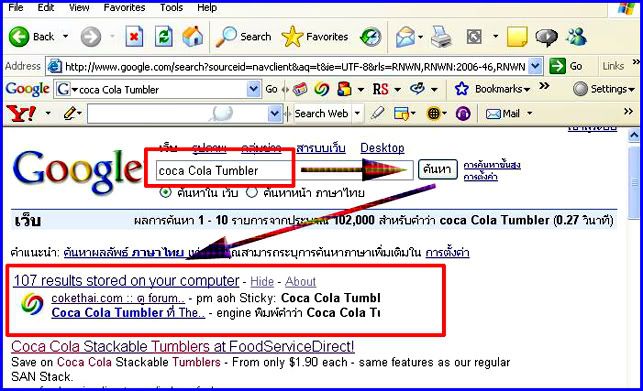
Task: Click the Hide link for desktop results
Action: pyautogui.click(x=262, y=281)
